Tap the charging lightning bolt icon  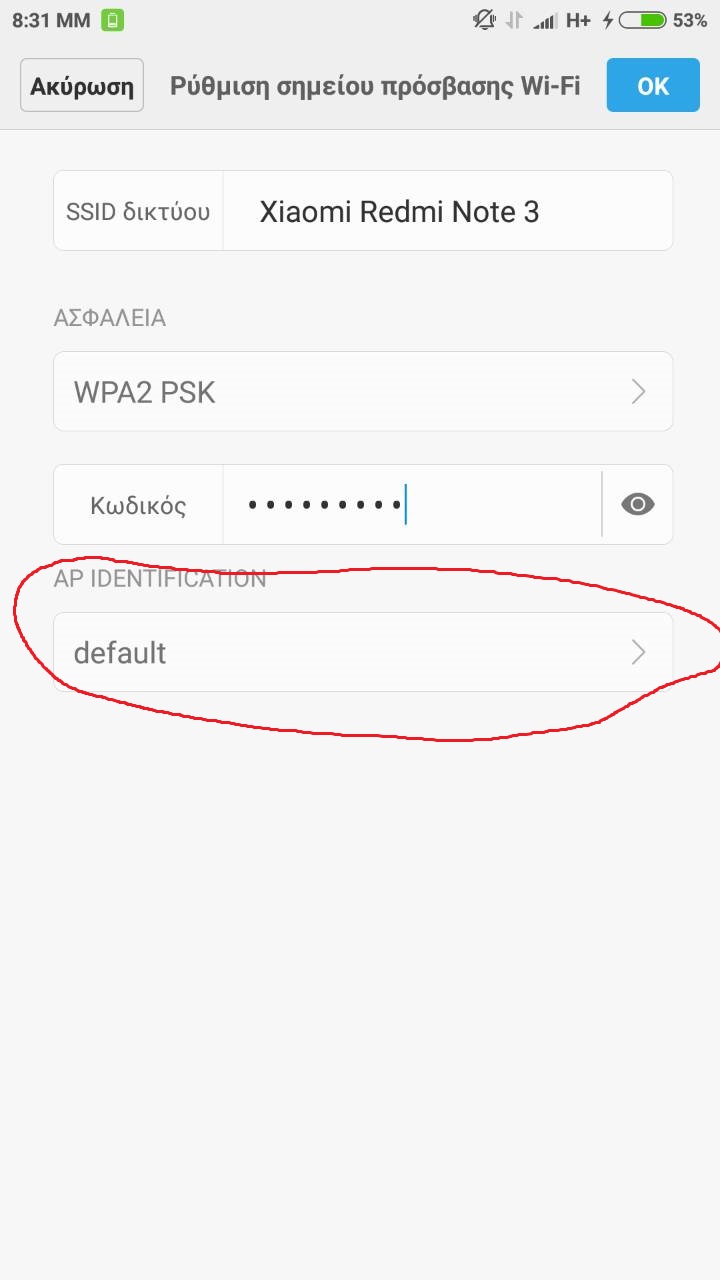[607, 20]
